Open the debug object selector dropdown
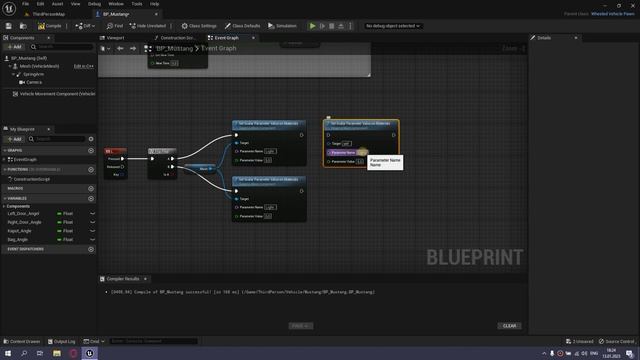This screenshot has height=360, width=640. (x=392, y=26)
